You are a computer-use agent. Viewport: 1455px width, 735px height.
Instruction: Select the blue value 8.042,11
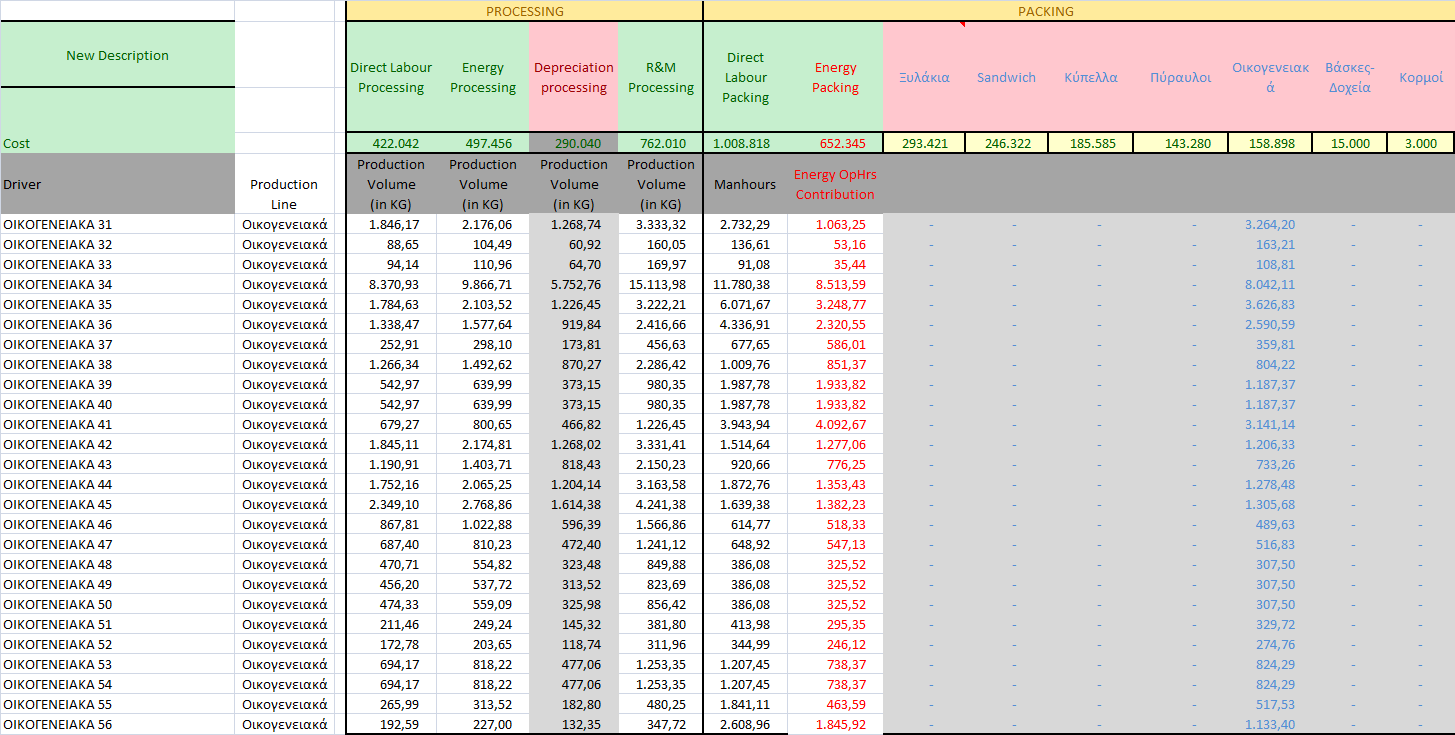click(x=1270, y=284)
